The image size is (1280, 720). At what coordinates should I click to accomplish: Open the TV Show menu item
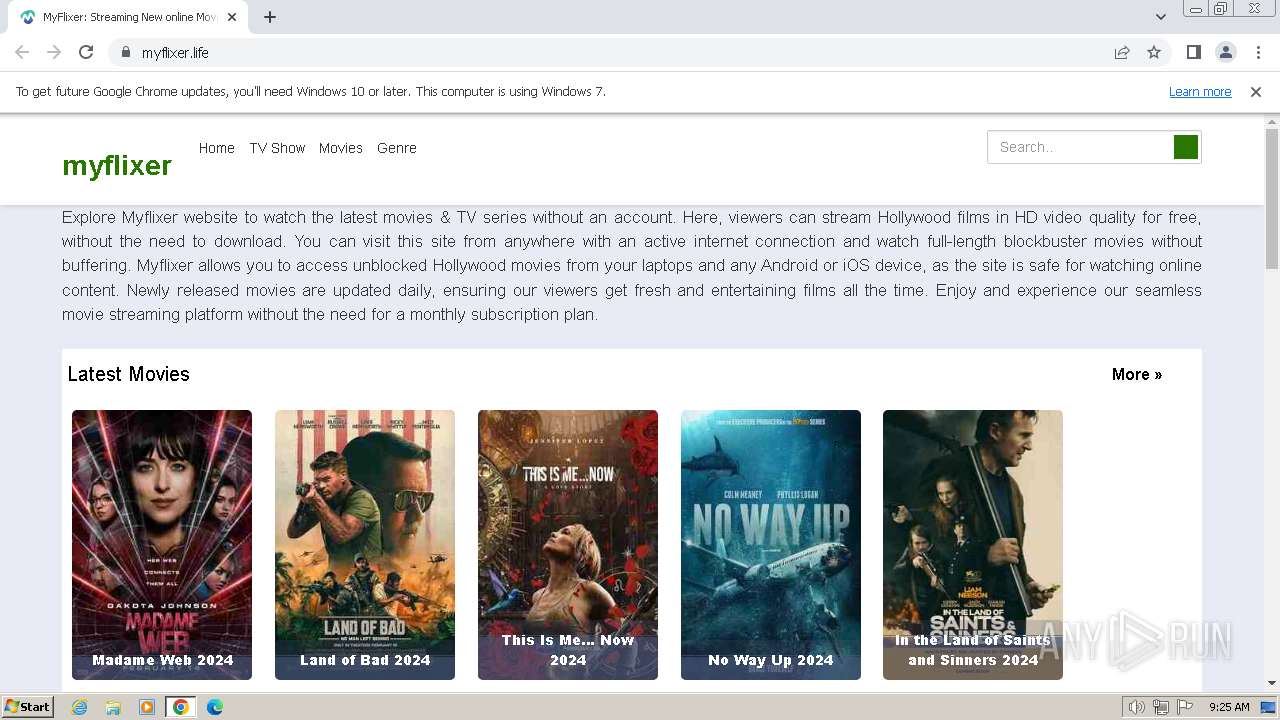pyautogui.click(x=277, y=148)
